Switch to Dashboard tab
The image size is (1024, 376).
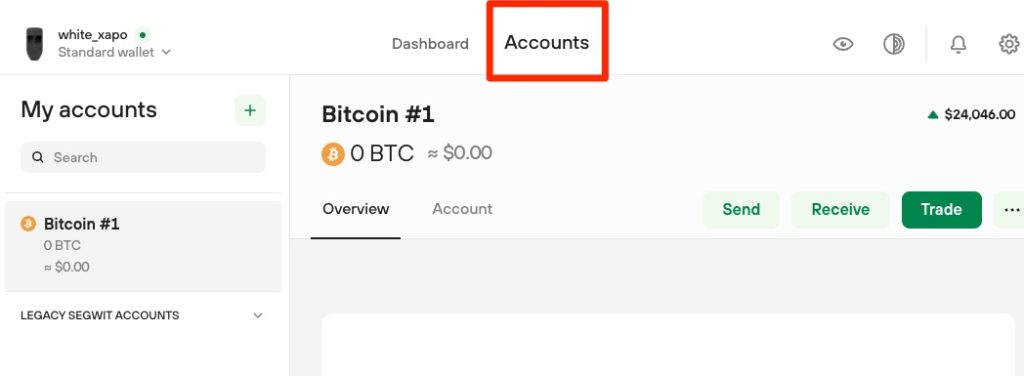(x=430, y=44)
